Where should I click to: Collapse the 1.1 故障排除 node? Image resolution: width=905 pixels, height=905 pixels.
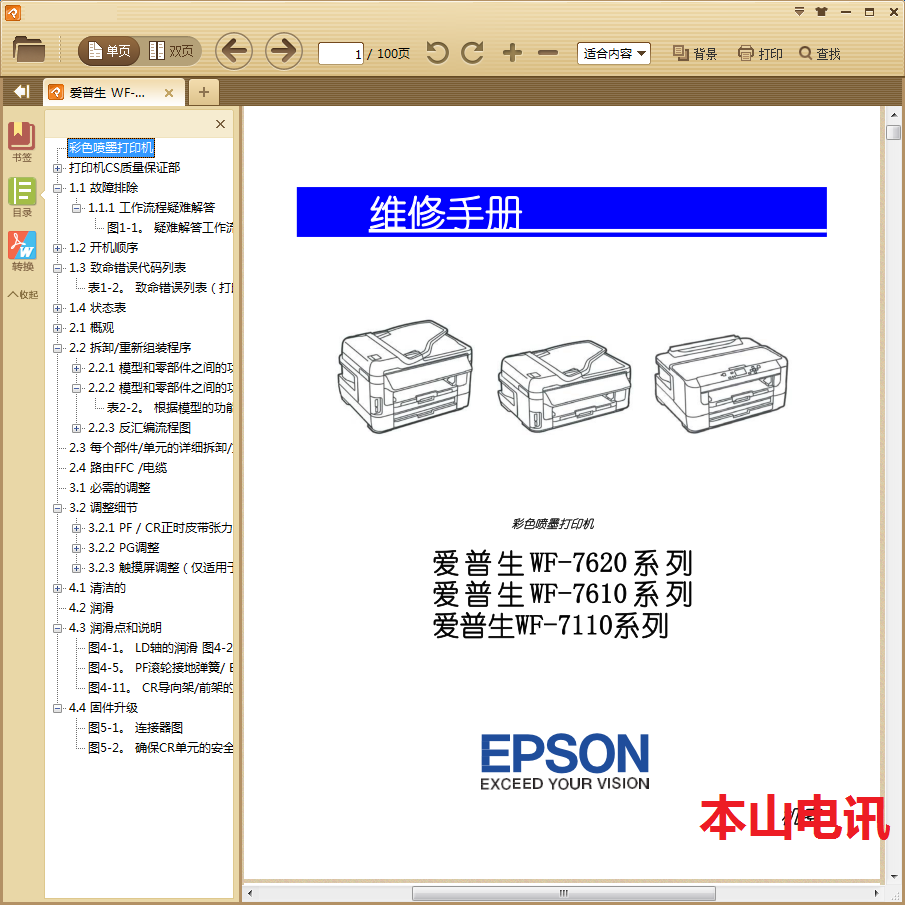click(57, 188)
